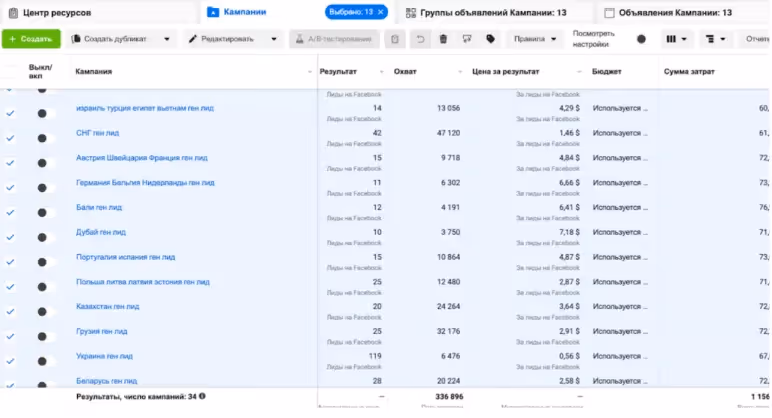The height and width of the screenshot is (418, 772).
Task: Click the copy clipboard icon in toolbar
Action: (395, 39)
